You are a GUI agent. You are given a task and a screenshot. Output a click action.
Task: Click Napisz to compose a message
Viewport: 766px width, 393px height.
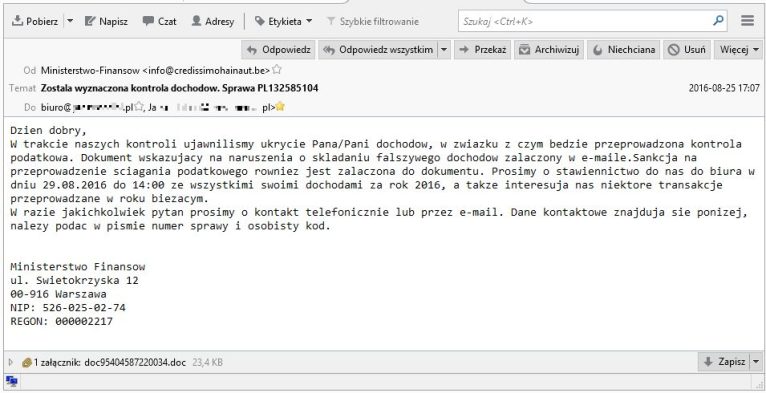pos(106,21)
